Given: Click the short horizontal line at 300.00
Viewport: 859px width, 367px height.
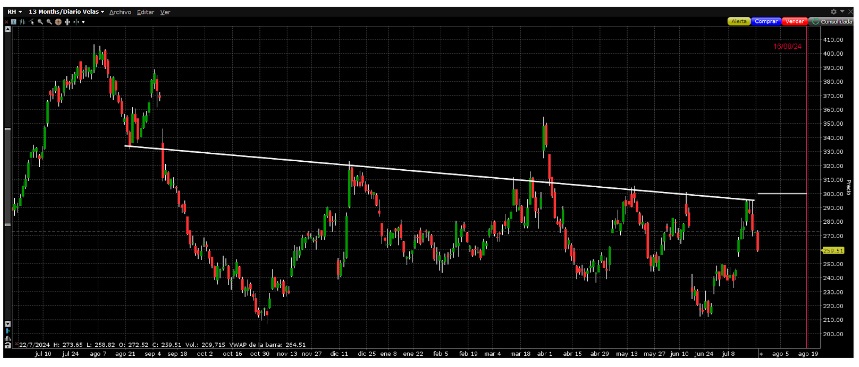Looking at the screenshot, I should coord(782,193).
